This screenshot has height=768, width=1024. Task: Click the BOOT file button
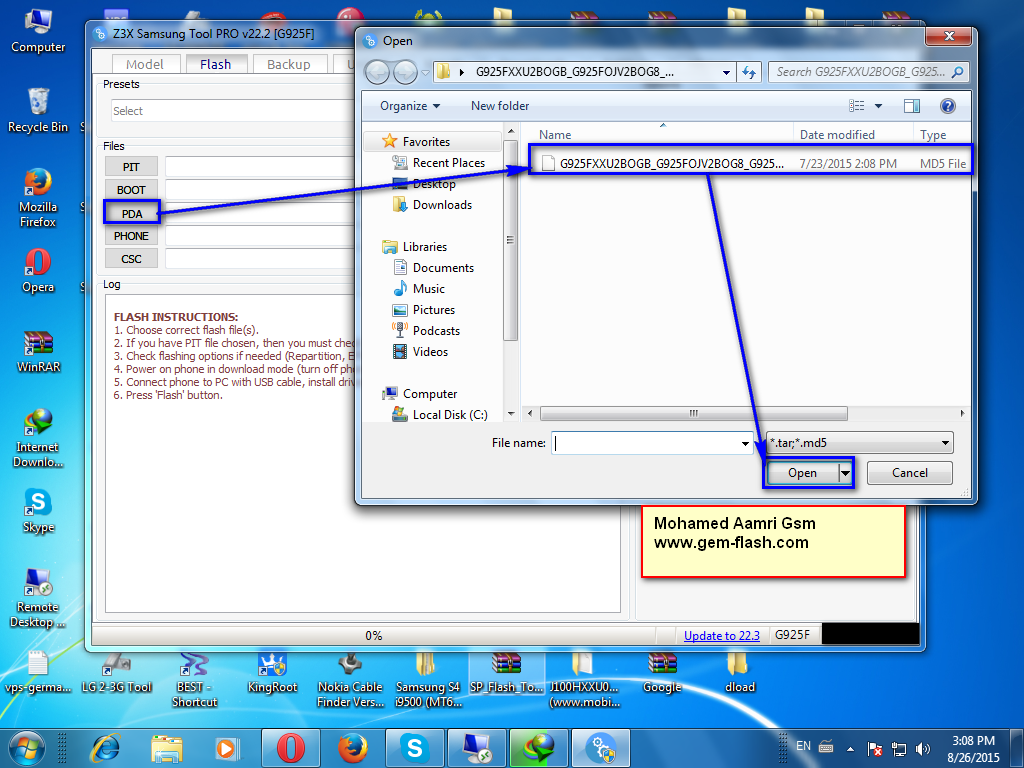(x=131, y=190)
